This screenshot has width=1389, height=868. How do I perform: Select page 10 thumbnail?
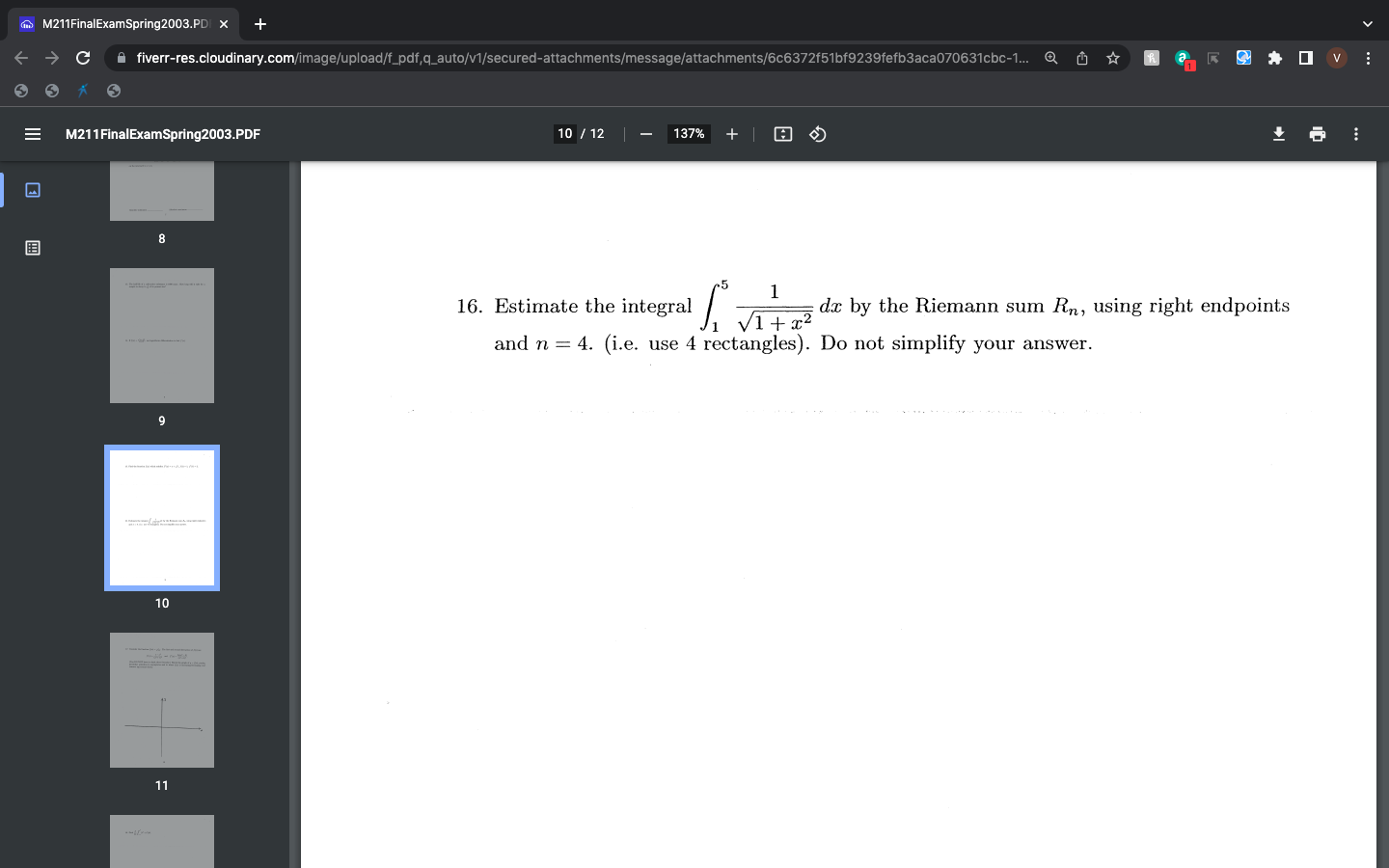[x=162, y=518]
